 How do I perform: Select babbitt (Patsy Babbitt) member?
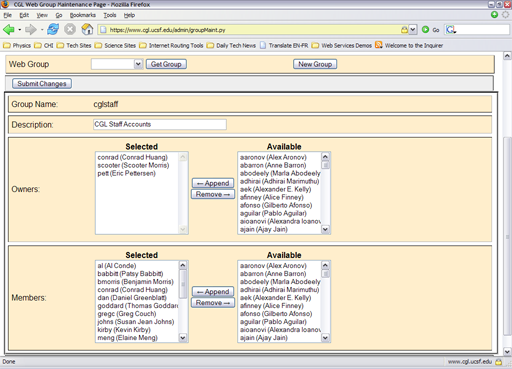point(130,274)
